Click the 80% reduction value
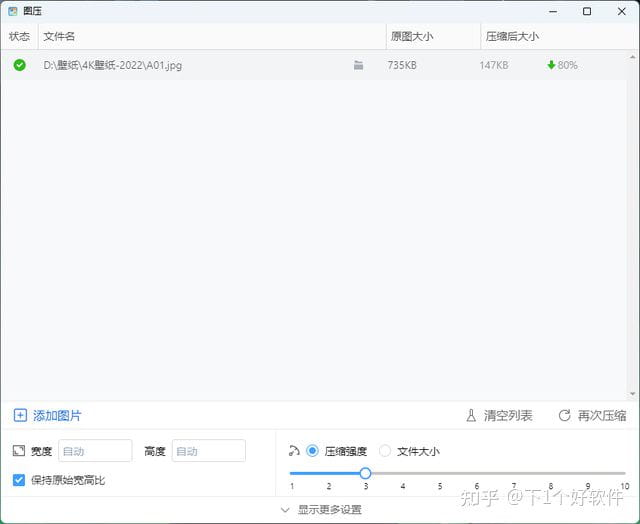 click(567, 65)
